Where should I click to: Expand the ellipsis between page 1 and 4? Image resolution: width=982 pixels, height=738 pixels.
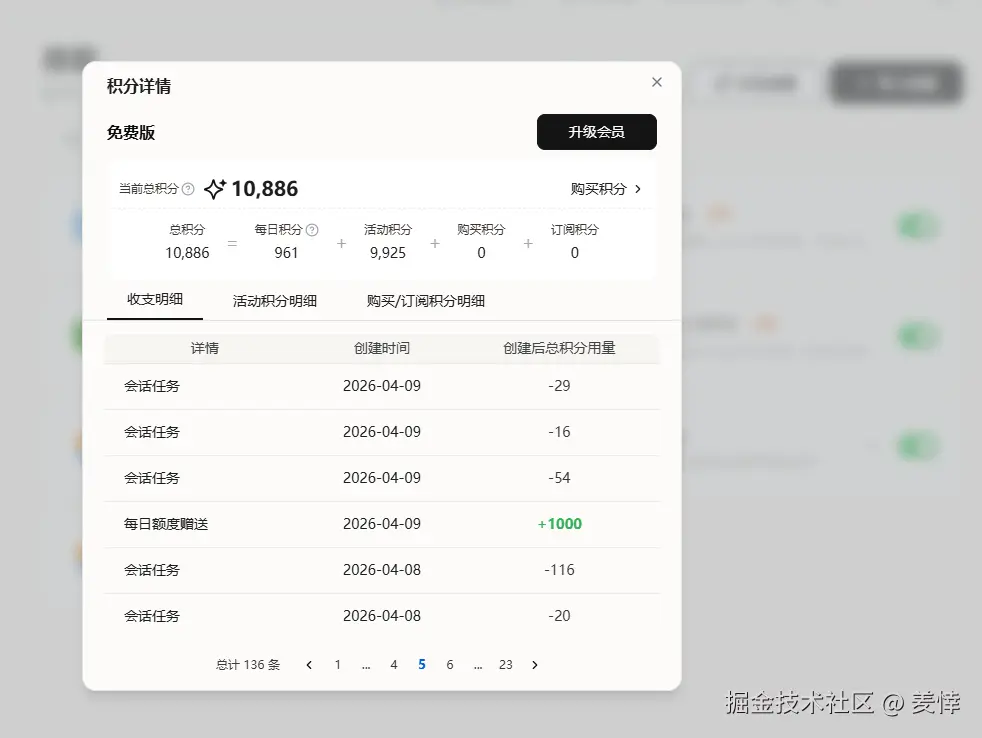(366, 664)
